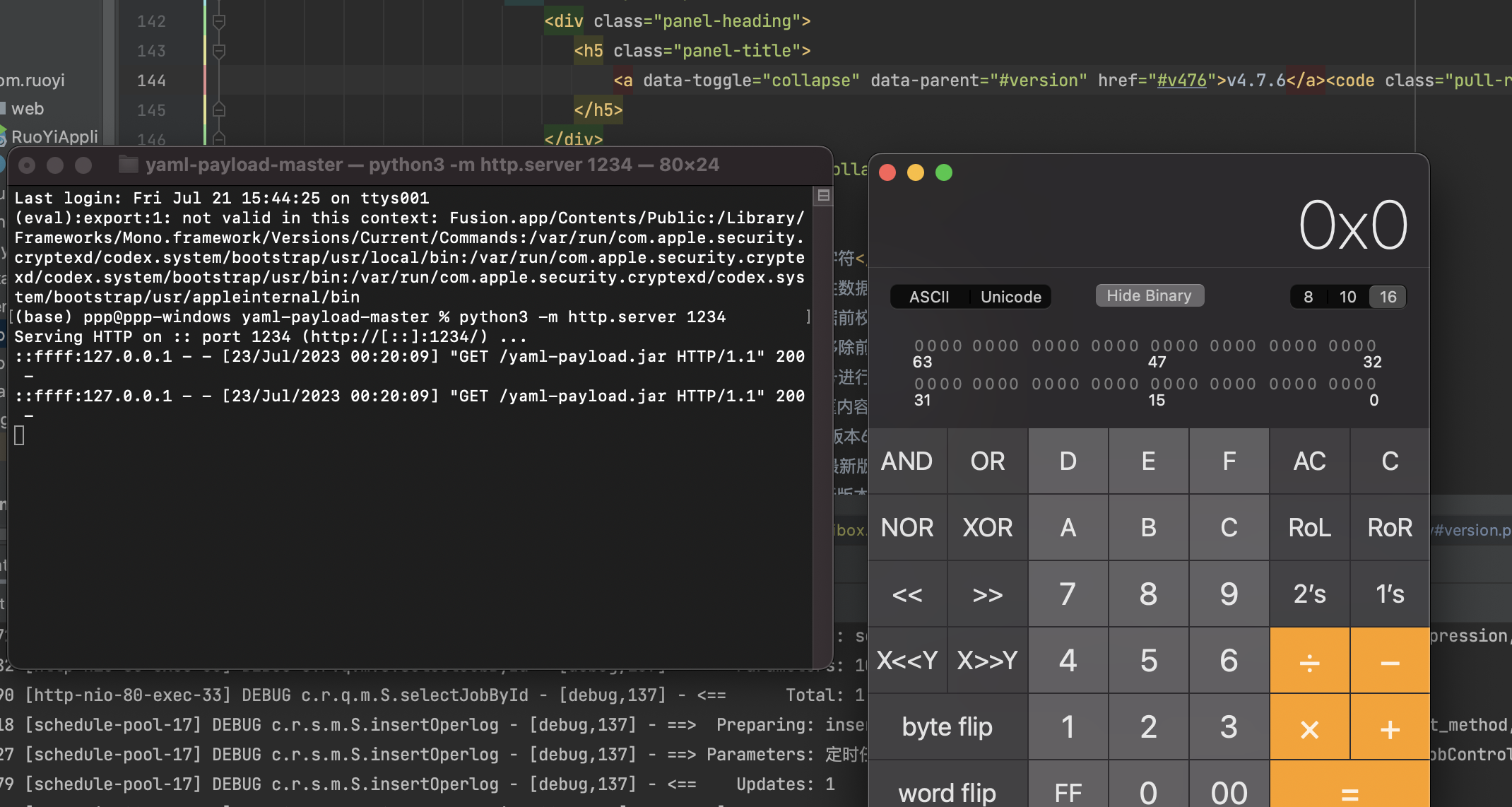Click the Calculator 0x0 display value
This screenshot has width=1512, height=807.
click(x=1354, y=226)
